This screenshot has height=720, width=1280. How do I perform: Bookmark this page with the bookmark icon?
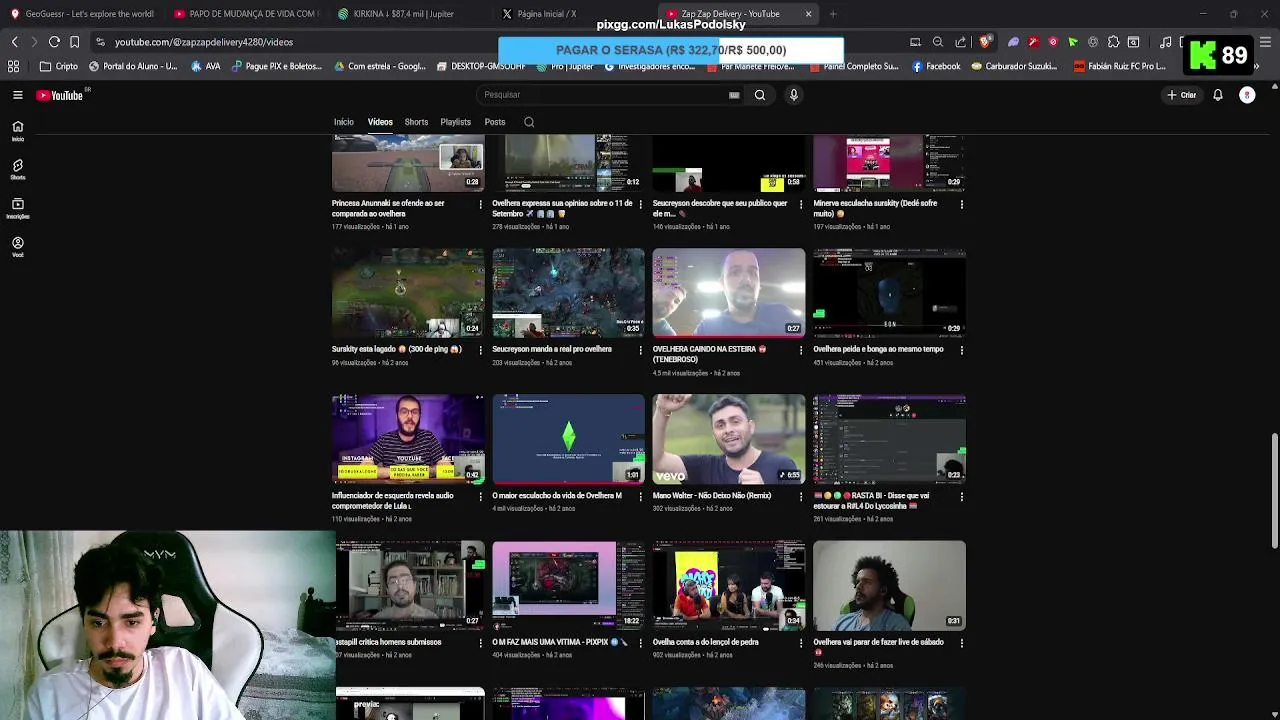[x=74, y=42]
